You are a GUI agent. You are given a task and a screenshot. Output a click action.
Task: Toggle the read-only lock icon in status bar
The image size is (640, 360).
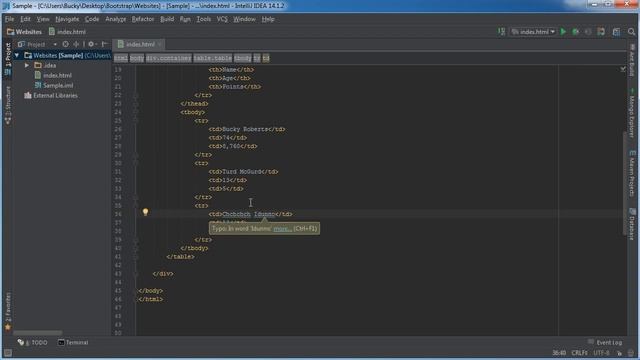pos(620,353)
